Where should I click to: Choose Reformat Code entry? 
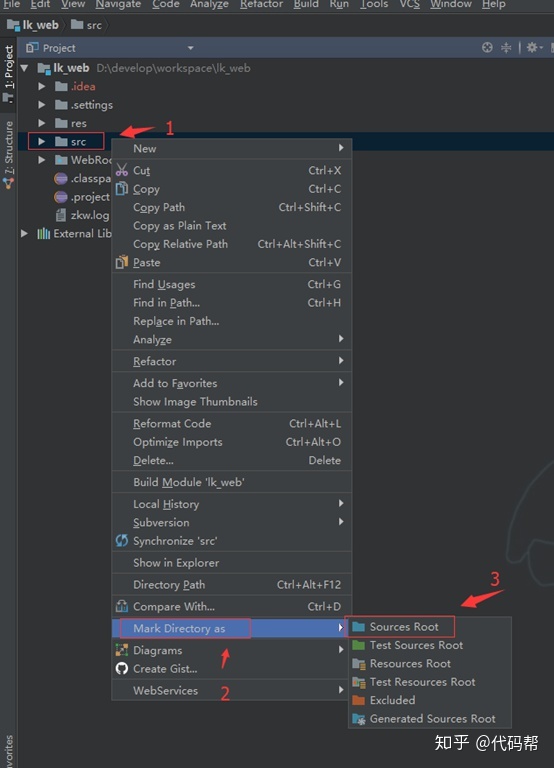pos(232,423)
